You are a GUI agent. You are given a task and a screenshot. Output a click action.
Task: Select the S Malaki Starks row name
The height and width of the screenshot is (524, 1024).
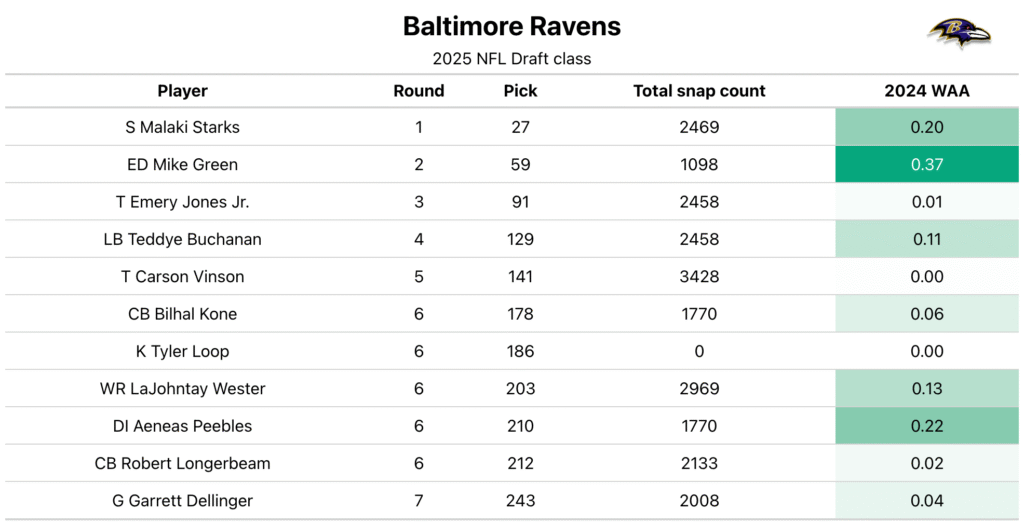(182, 127)
